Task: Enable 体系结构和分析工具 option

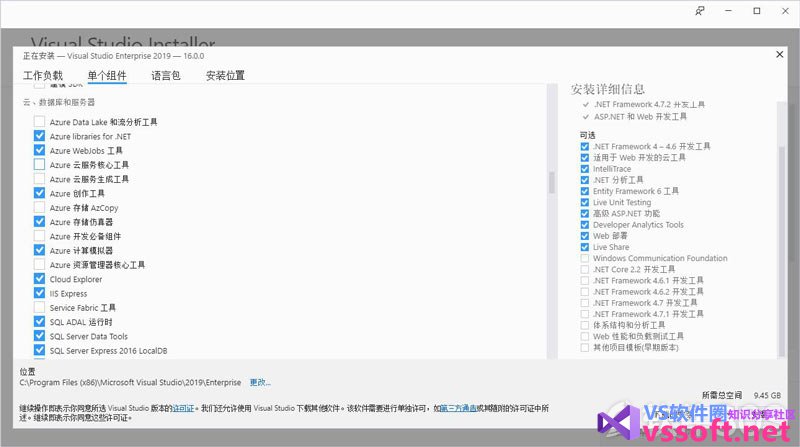Action: (585, 325)
